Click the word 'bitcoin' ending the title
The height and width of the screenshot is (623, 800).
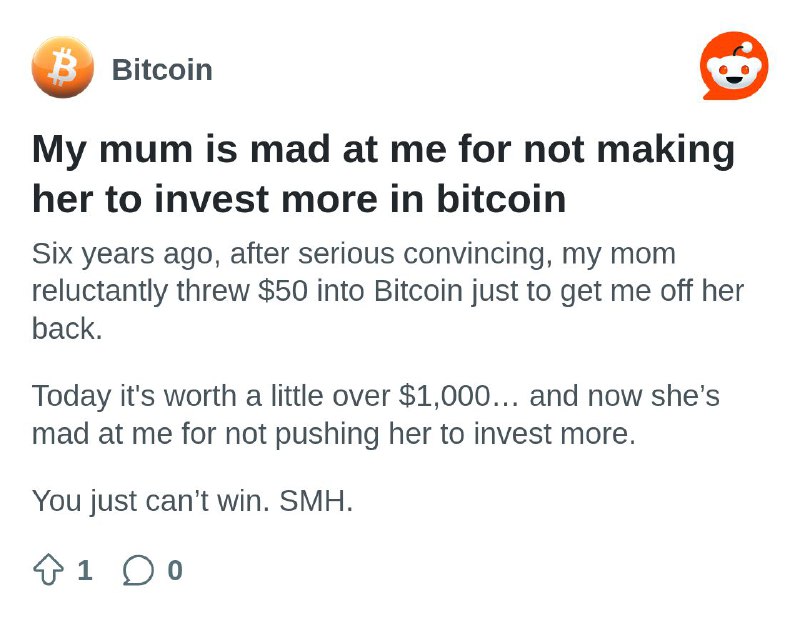coord(501,199)
